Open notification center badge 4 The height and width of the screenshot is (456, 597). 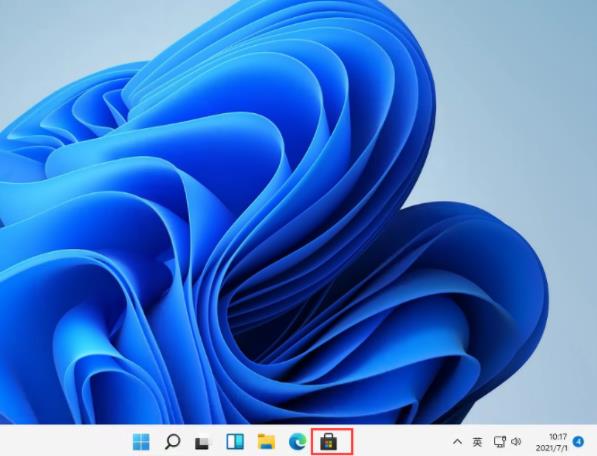(x=578, y=442)
